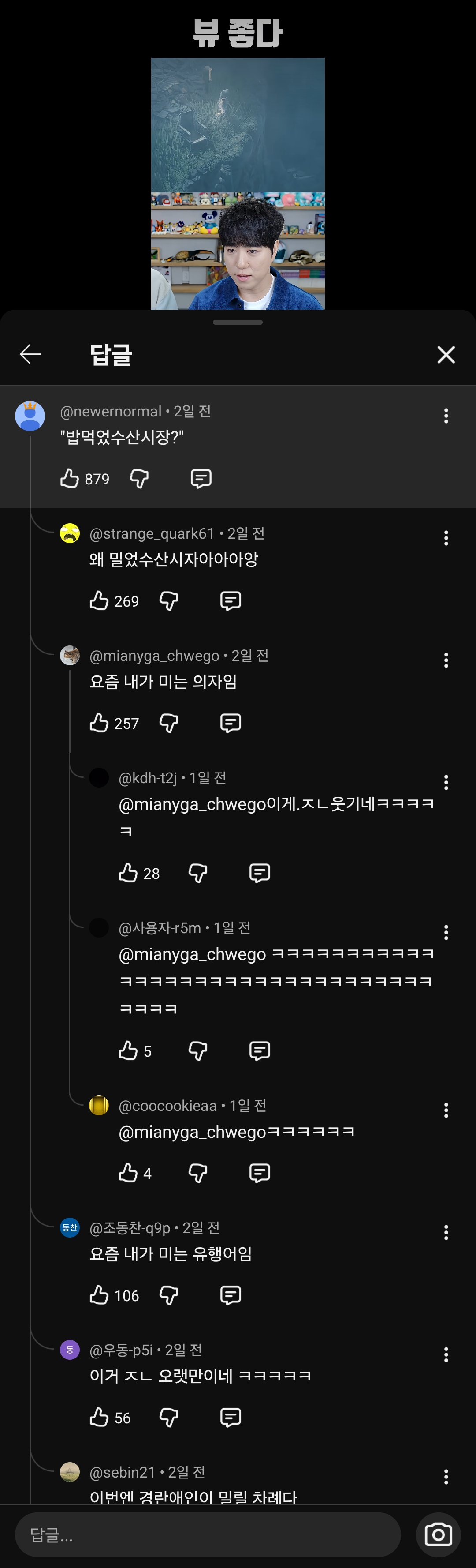Open more options for @strange_quark61 reply

coord(446,538)
